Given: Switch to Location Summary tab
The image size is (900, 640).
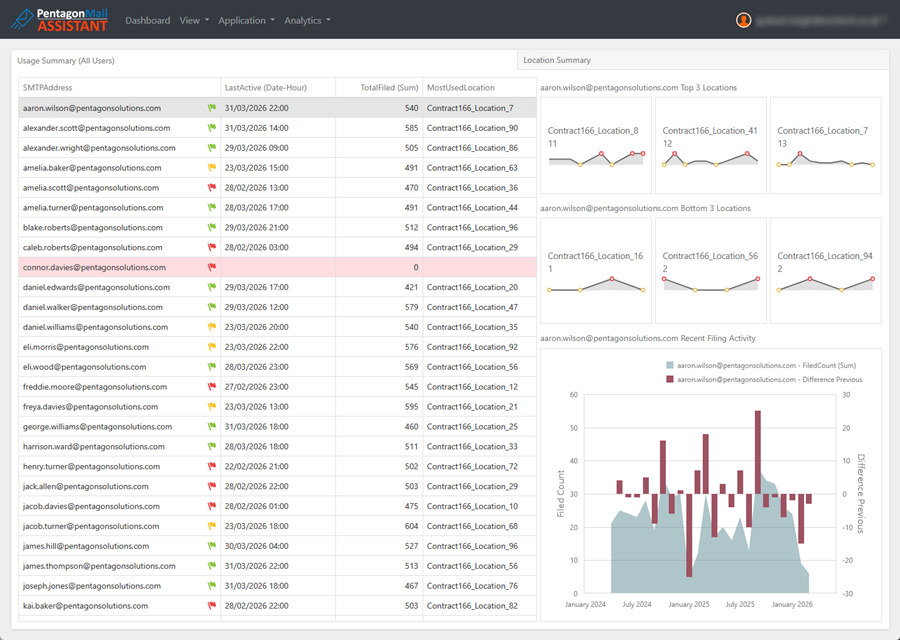Looking at the screenshot, I should [557, 60].
